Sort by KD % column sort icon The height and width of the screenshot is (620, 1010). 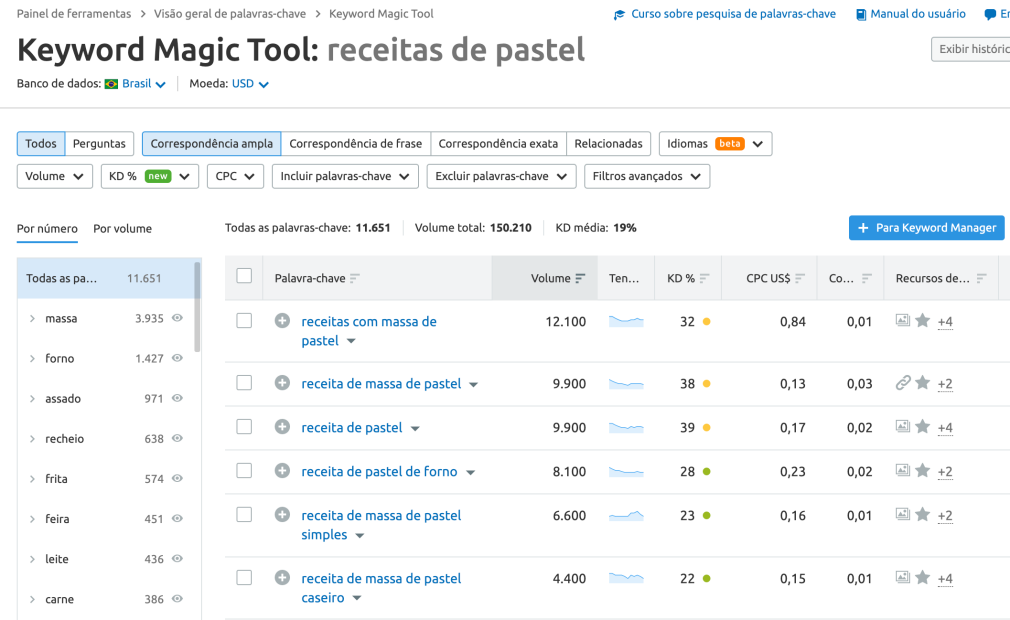[x=704, y=278]
